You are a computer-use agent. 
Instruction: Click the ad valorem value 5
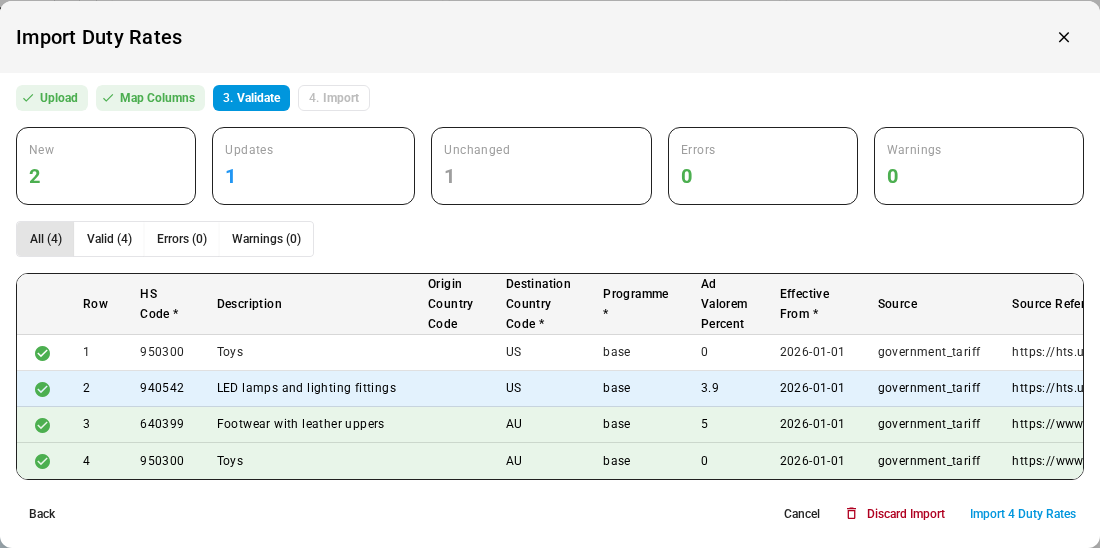tap(704, 425)
